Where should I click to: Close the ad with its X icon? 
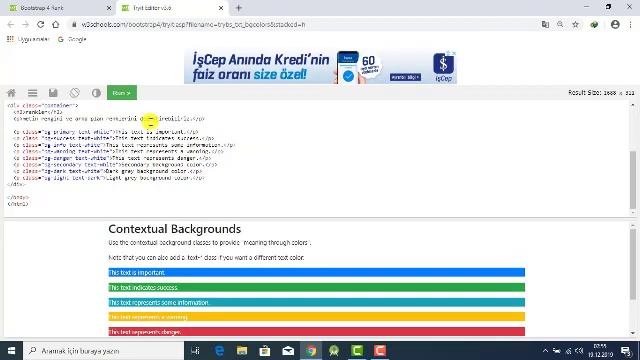[453, 53]
